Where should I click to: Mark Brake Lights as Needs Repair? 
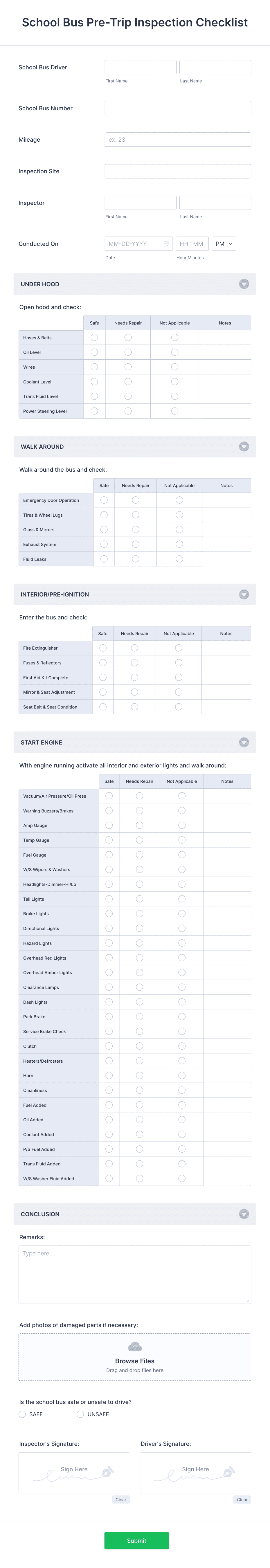point(140,913)
